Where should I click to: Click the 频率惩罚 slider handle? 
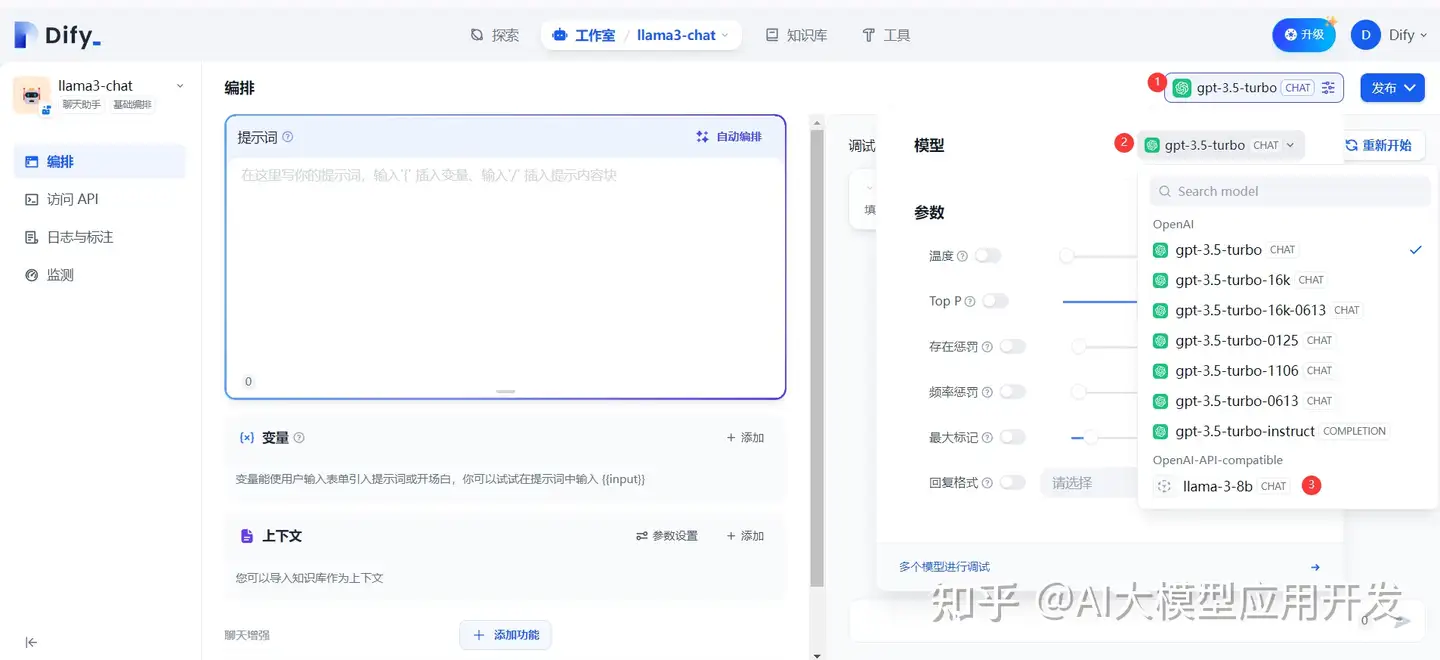(x=1078, y=392)
